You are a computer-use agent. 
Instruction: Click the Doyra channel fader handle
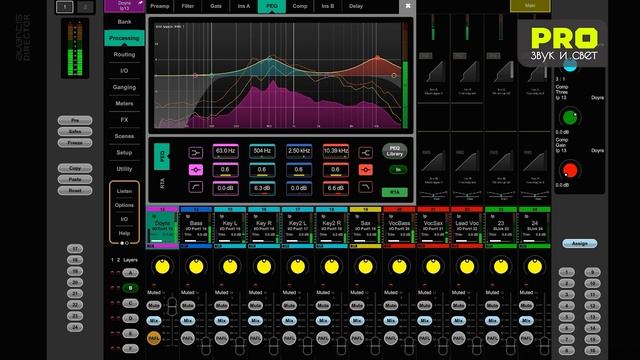point(172,306)
